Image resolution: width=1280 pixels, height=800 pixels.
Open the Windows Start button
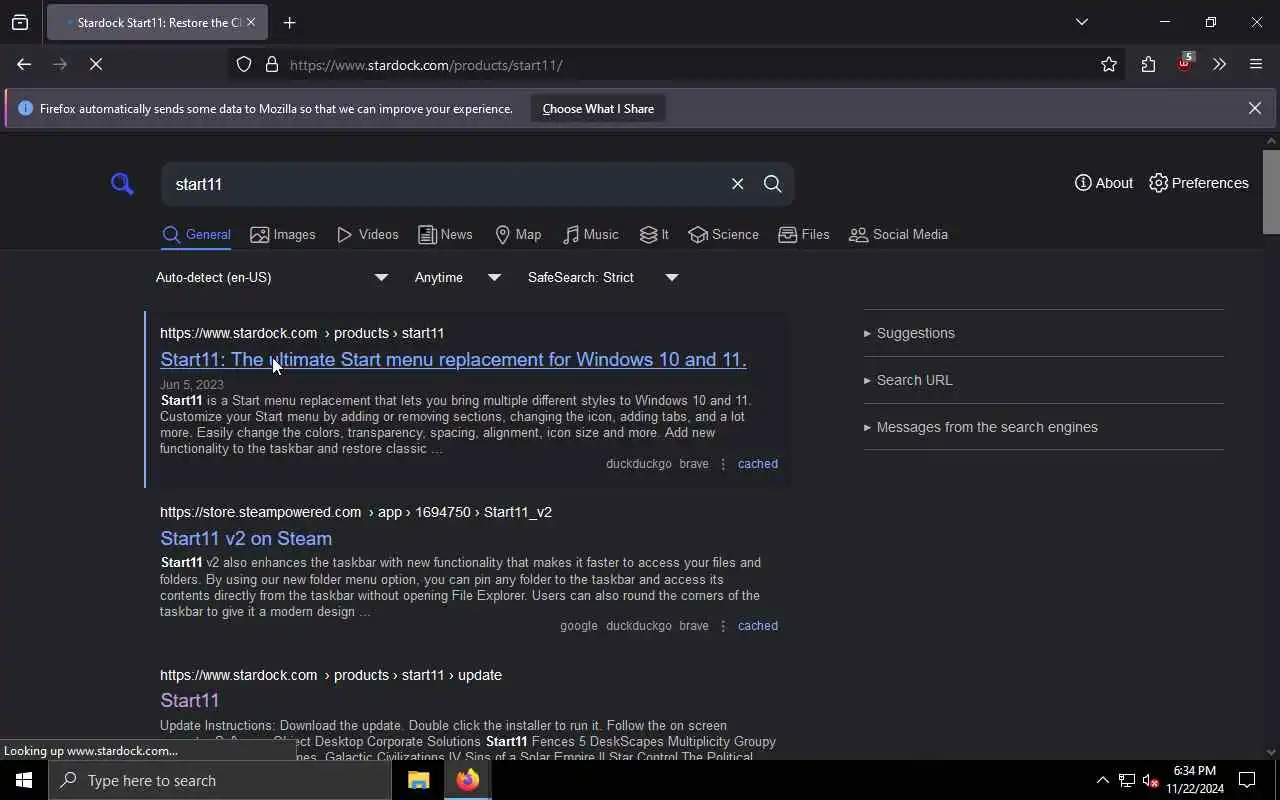point(24,780)
